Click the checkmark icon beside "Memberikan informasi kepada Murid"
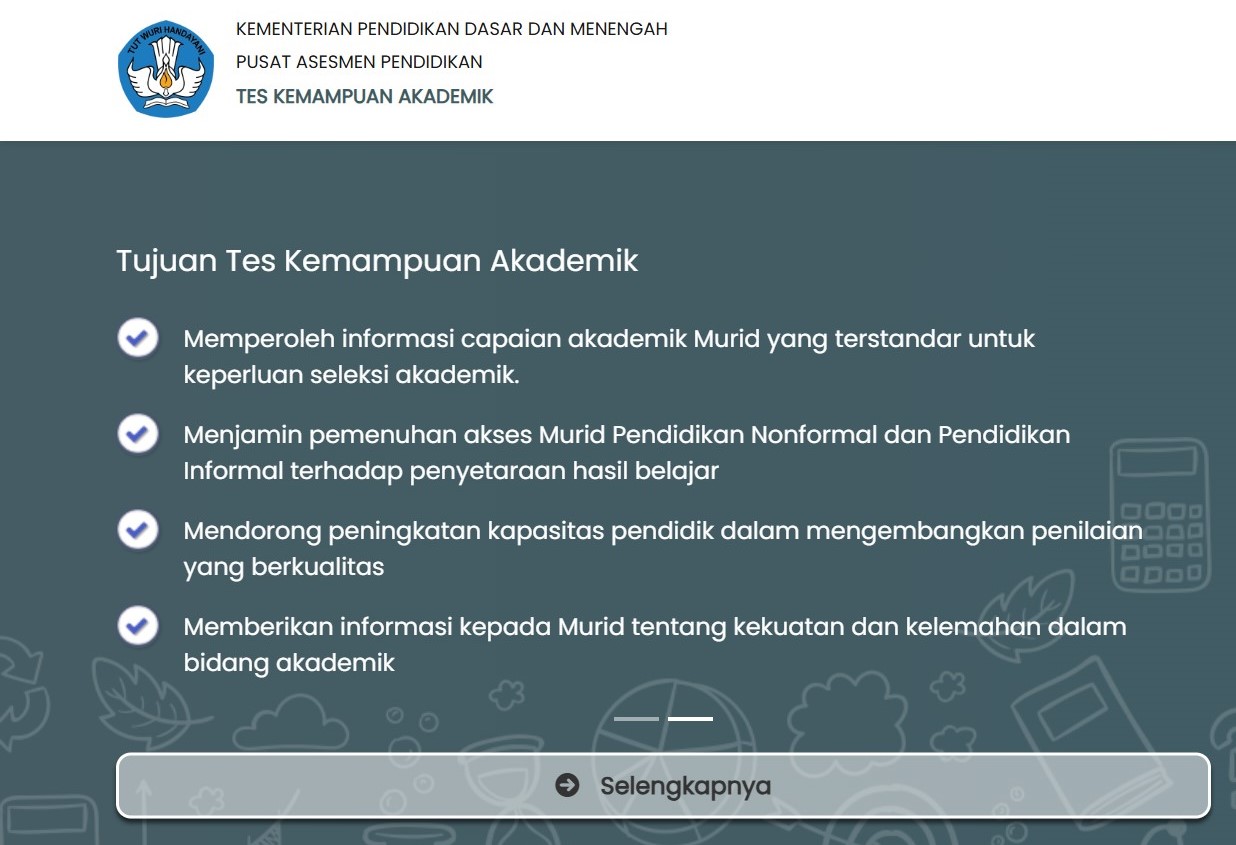The image size is (1236, 845). (138, 626)
